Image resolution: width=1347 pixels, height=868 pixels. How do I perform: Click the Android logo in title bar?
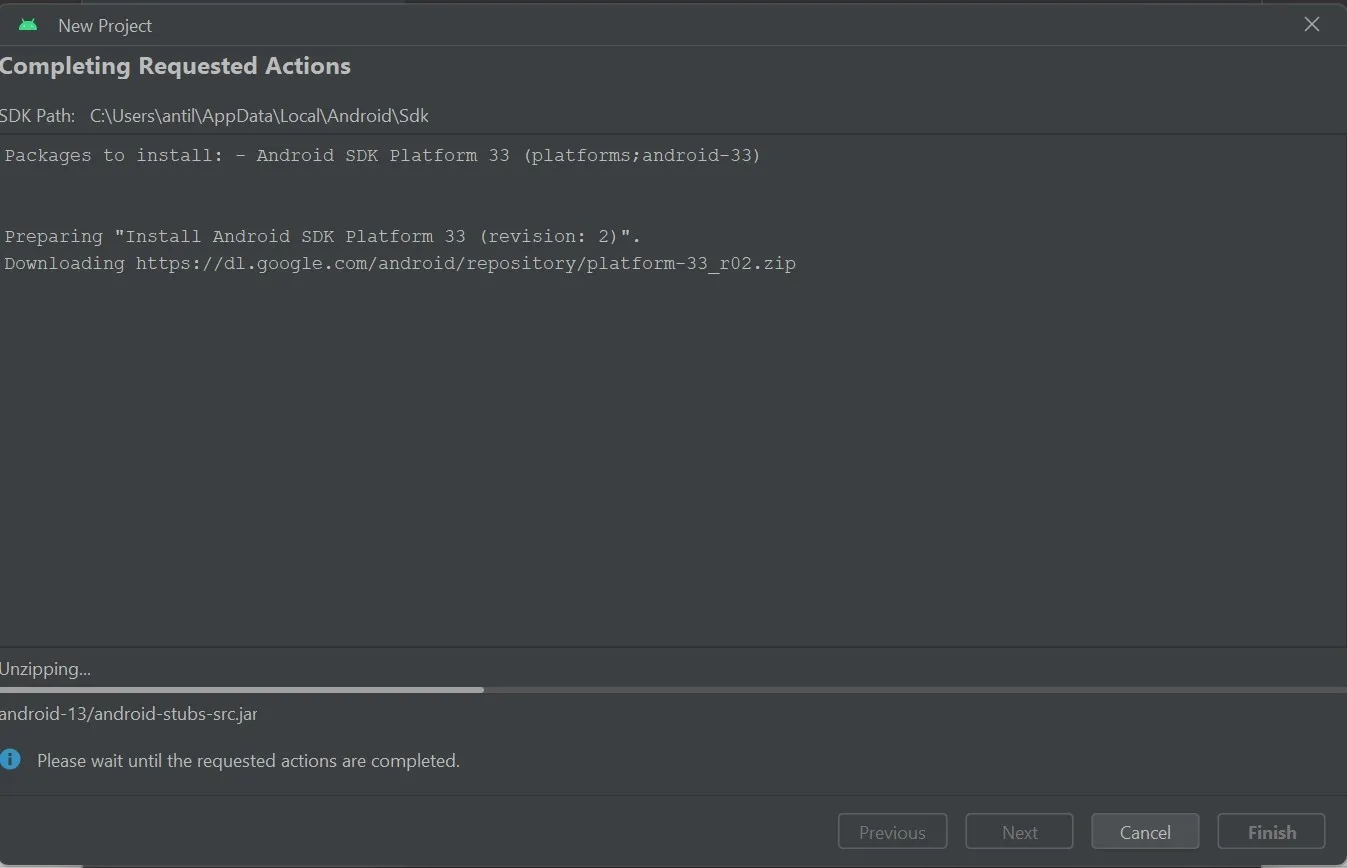[x=28, y=25]
